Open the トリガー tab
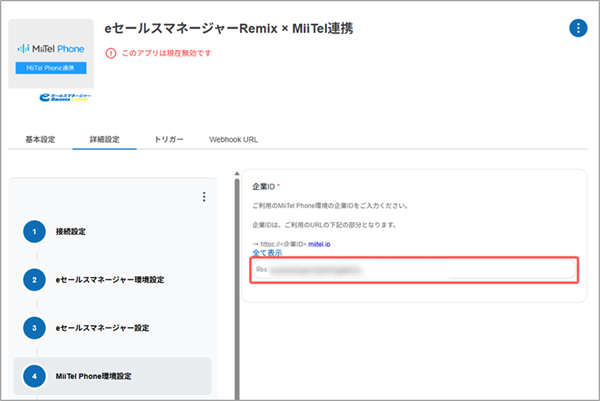 pyautogui.click(x=168, y=140)
